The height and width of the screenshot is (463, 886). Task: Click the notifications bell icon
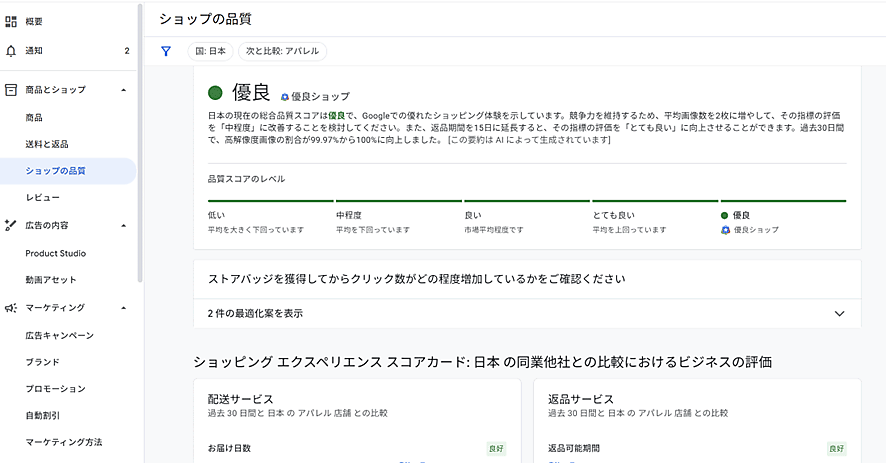pyautogui.click(x=11, y=51)
